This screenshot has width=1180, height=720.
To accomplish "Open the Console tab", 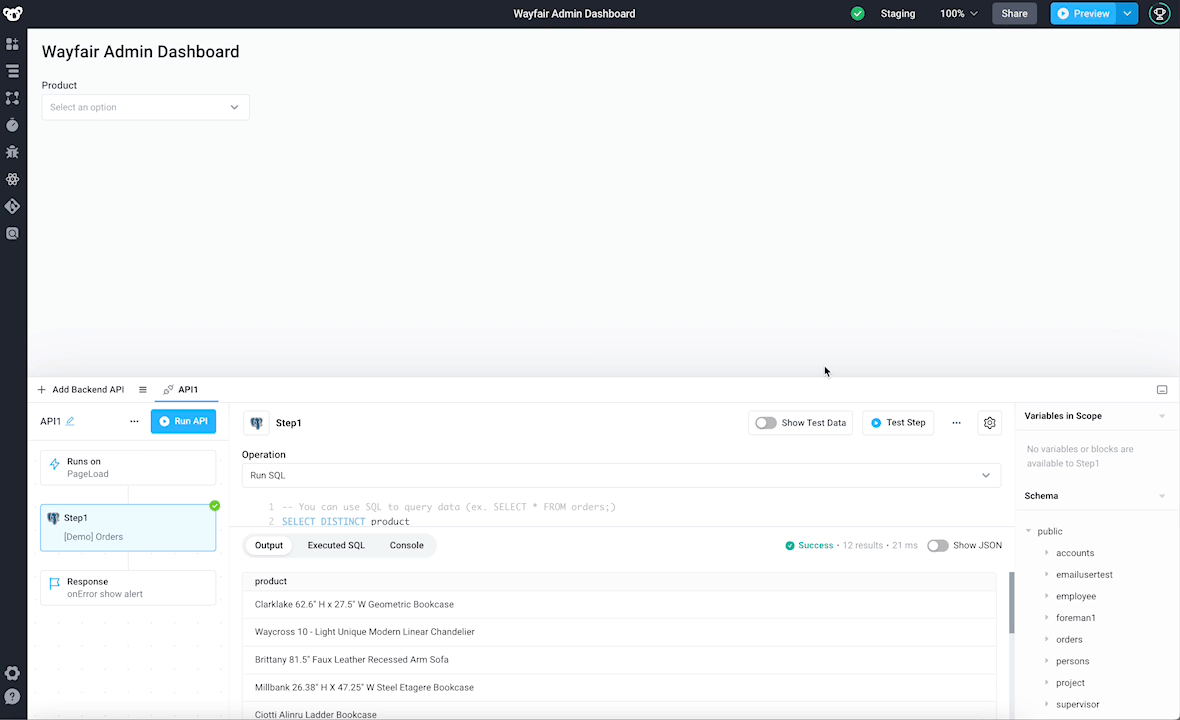I will click(x=406, y=545).
